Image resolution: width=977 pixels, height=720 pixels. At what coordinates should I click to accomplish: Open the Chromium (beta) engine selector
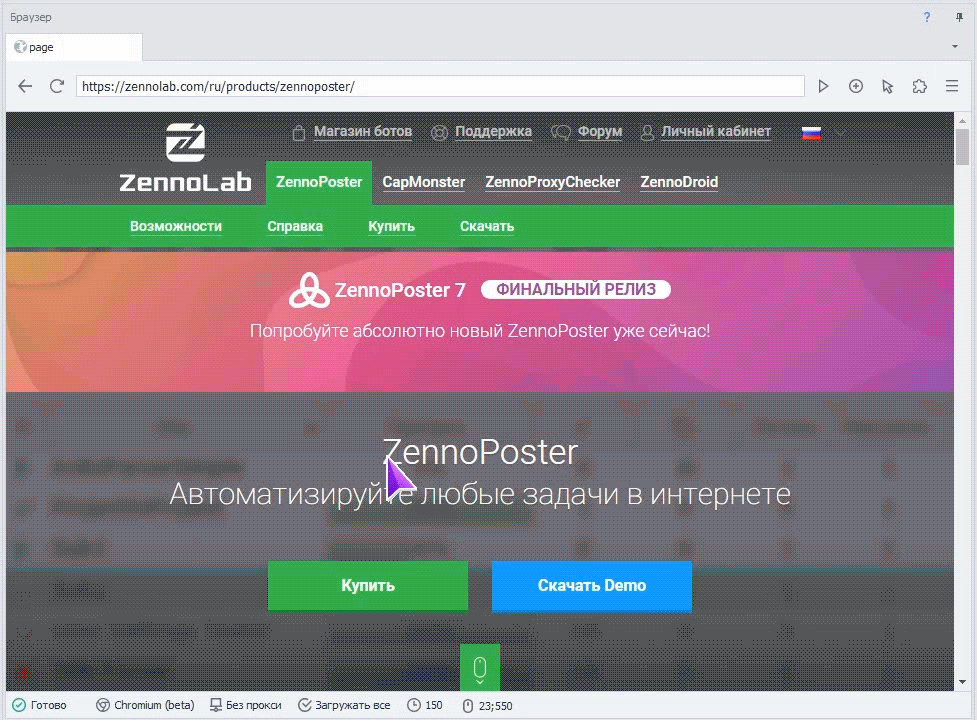click(145, 705)
